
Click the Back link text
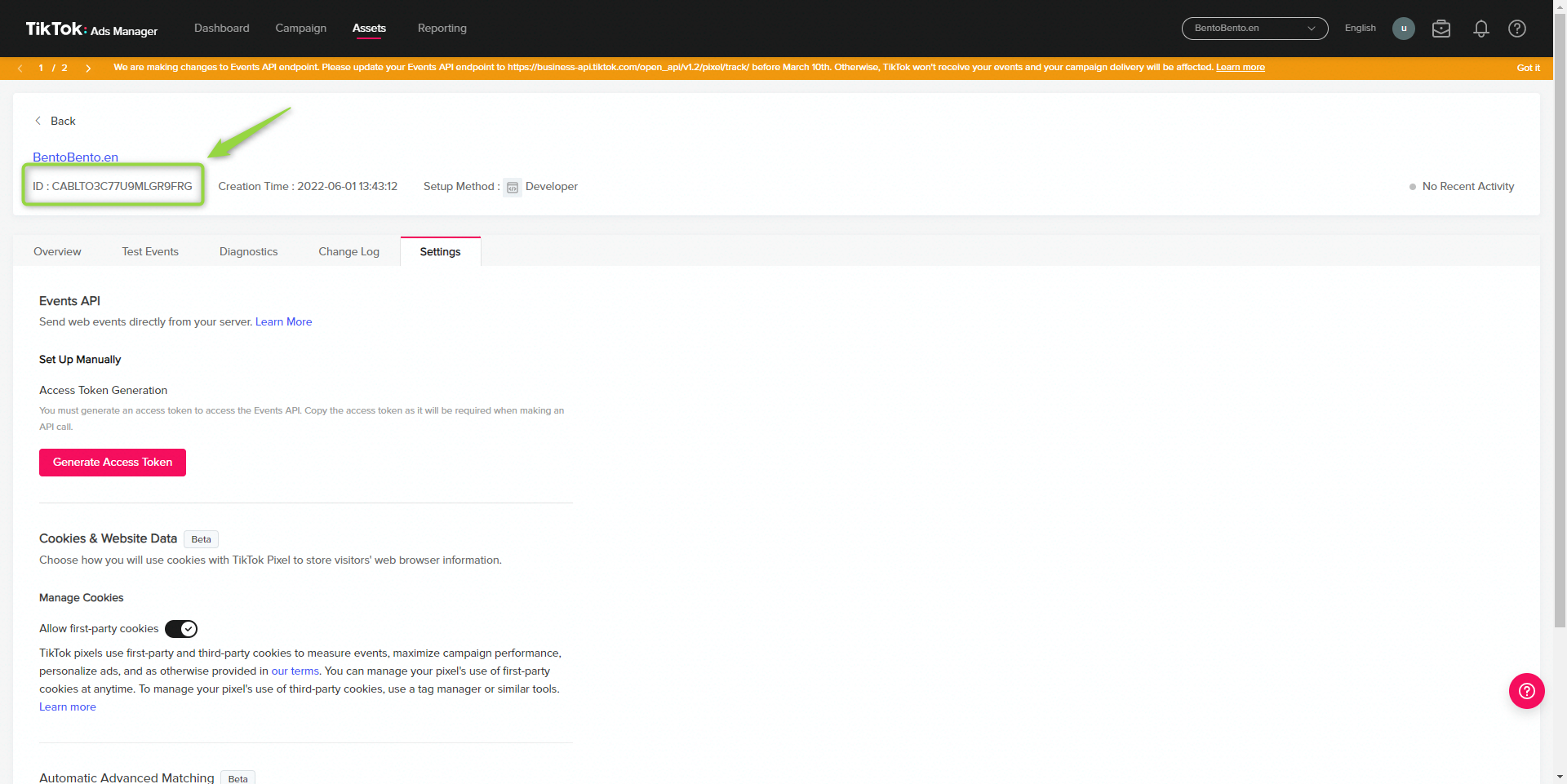tap(63, 121)
